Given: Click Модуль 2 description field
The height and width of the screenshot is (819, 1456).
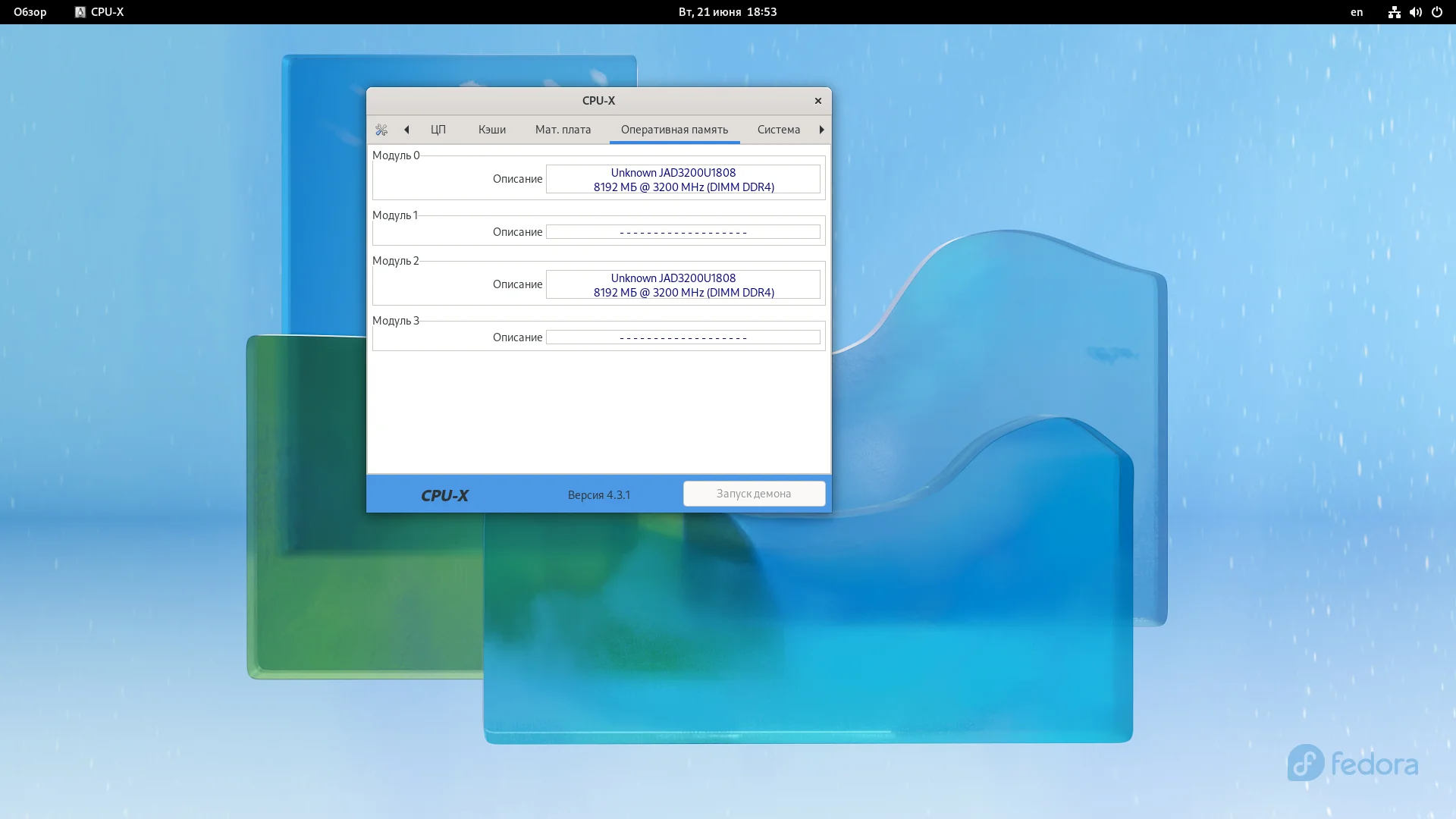Looking at the screenshot, I should (682, 285).
